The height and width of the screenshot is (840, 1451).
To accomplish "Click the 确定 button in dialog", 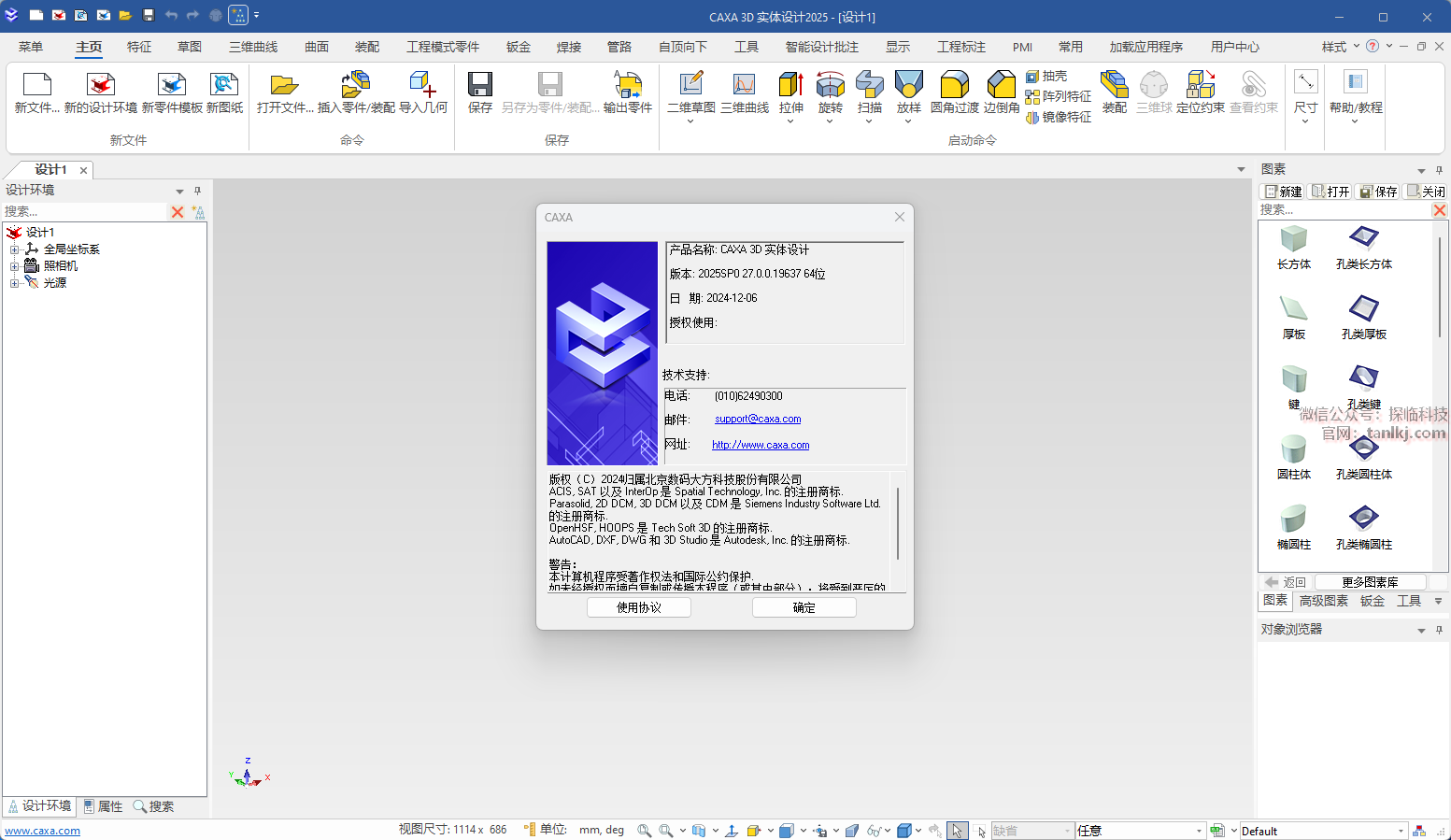I will pyautogui.click(x=804, y=607).
